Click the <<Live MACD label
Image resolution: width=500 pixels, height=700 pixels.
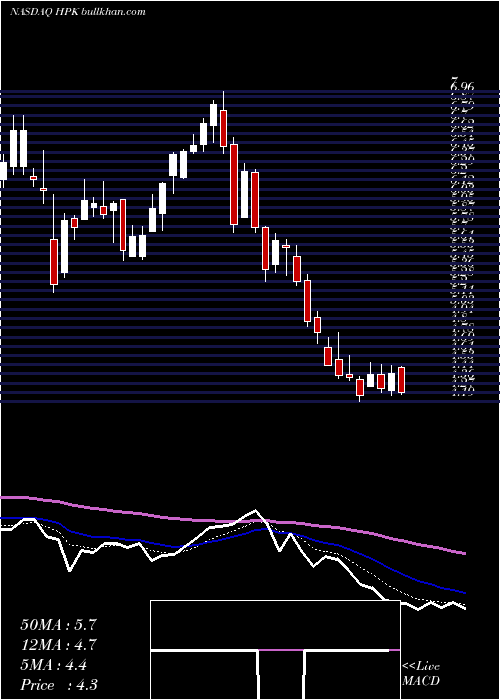click(x=421, y=674)
